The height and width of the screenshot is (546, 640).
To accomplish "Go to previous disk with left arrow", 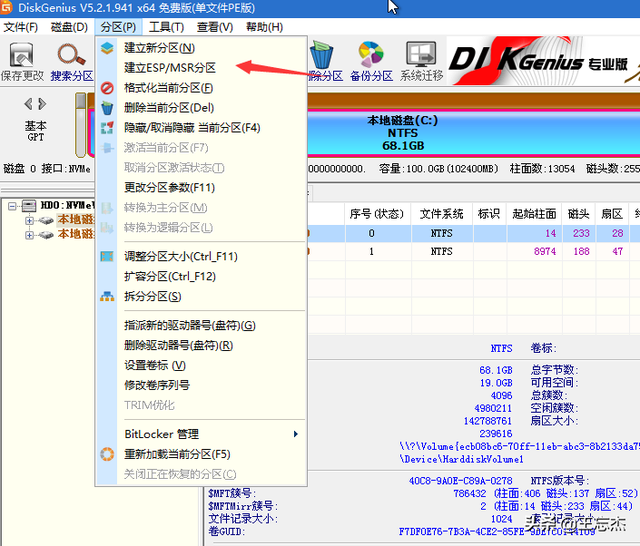I will point(28,104).
